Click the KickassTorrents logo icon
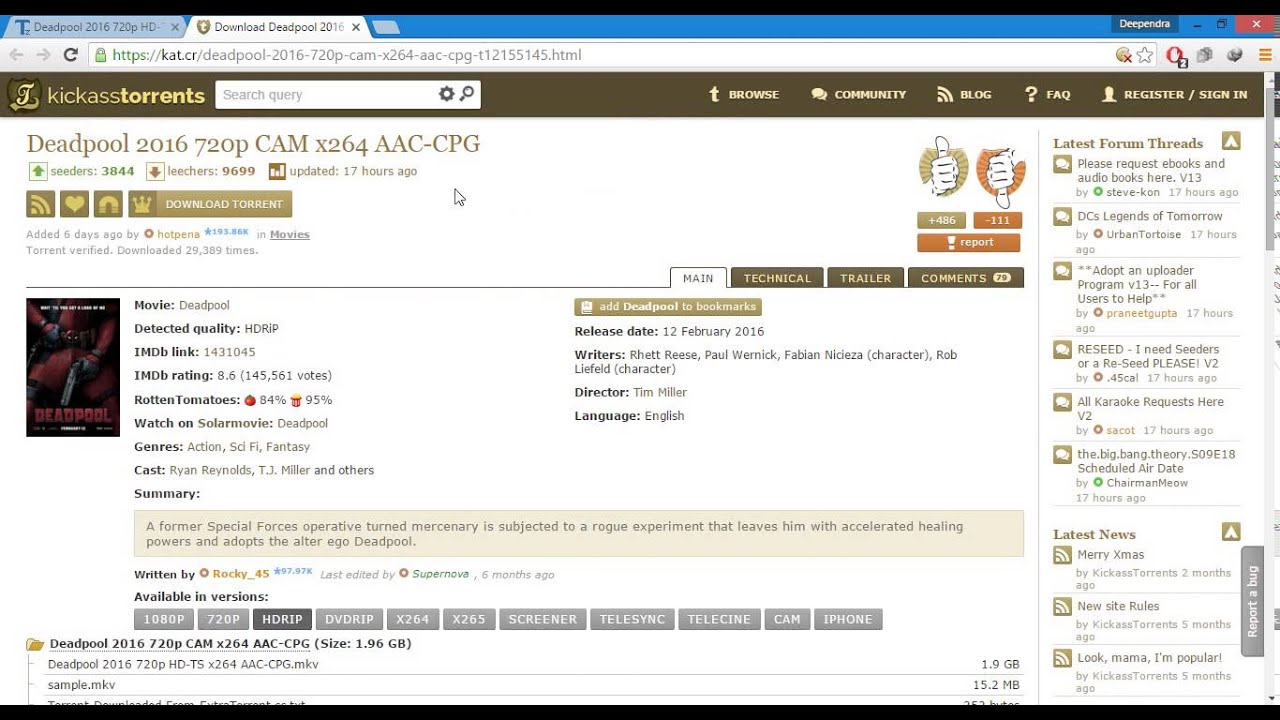This screenshot has width=1280, height=720. coord(24,95)
